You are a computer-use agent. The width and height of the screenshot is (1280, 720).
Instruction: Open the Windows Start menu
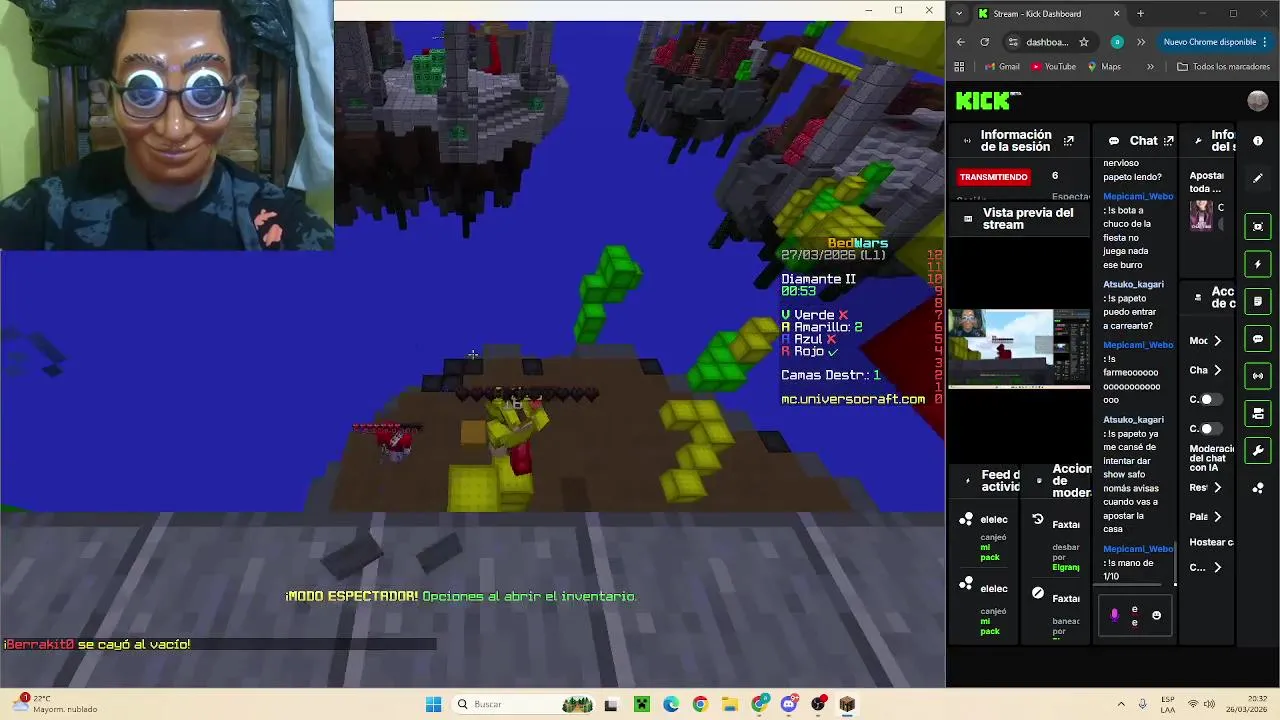click(x=433, y=704)
